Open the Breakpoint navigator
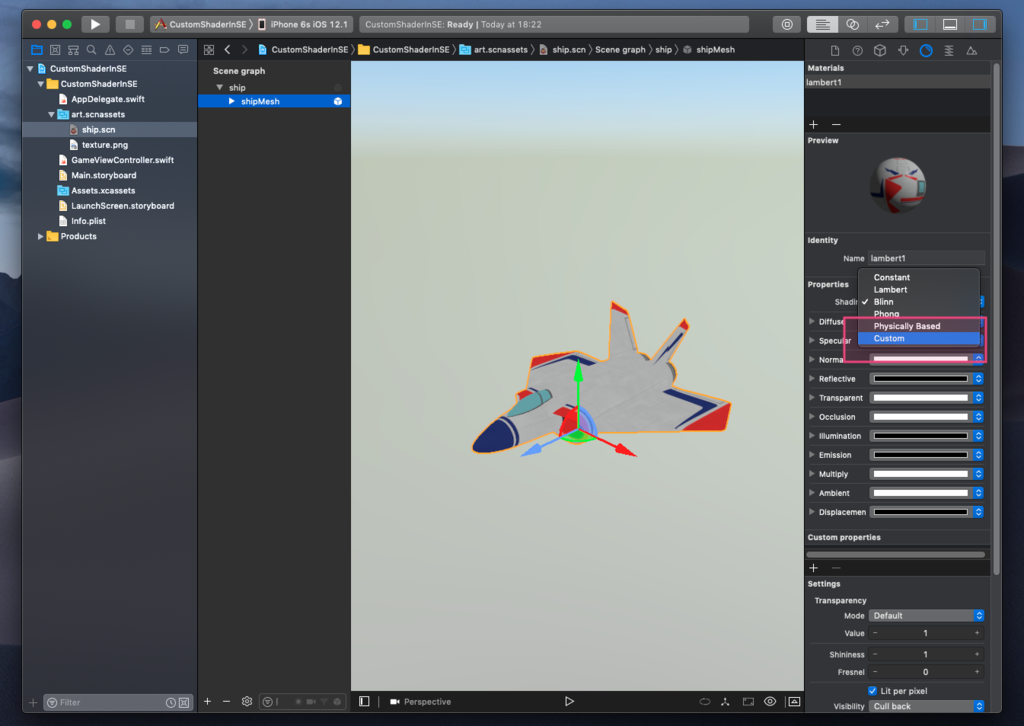Viewport: 1024px width, 726px height. [x=165, y=50]
